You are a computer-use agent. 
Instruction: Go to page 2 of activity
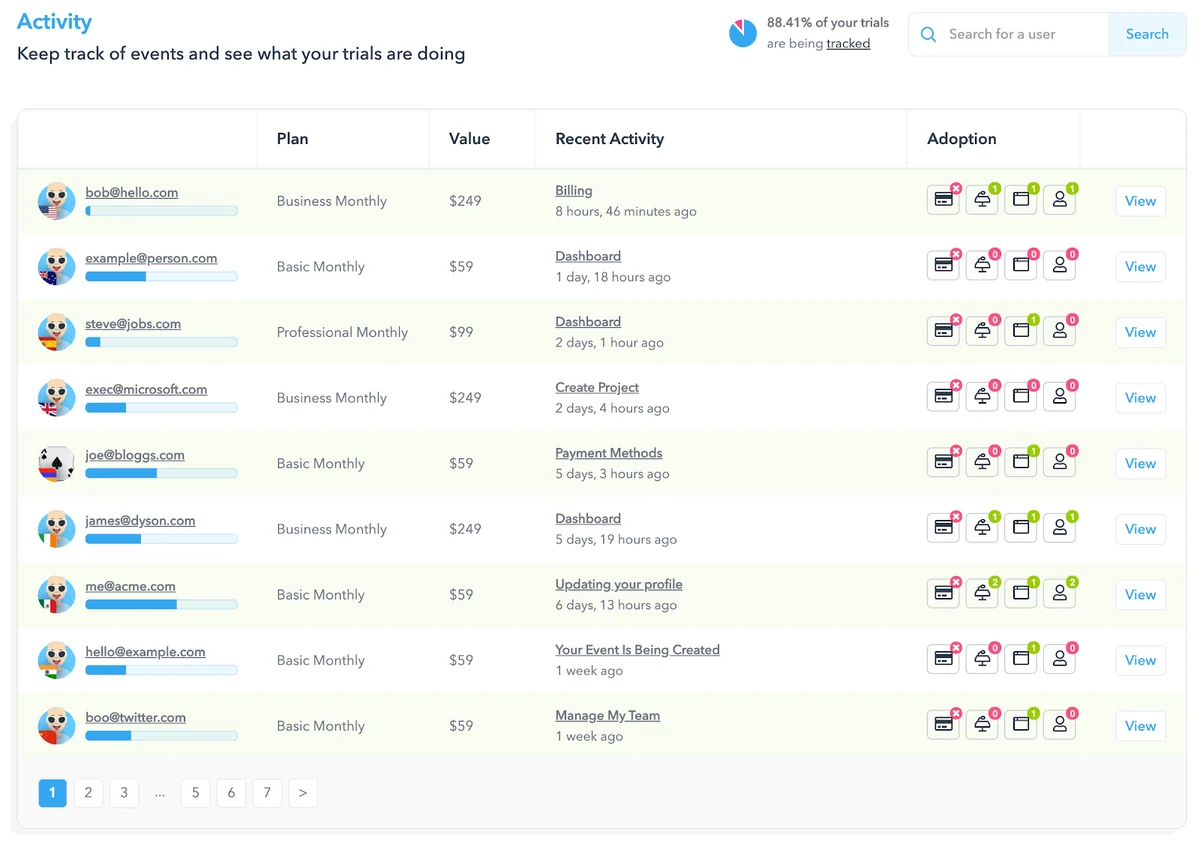[x=88, y=793]
